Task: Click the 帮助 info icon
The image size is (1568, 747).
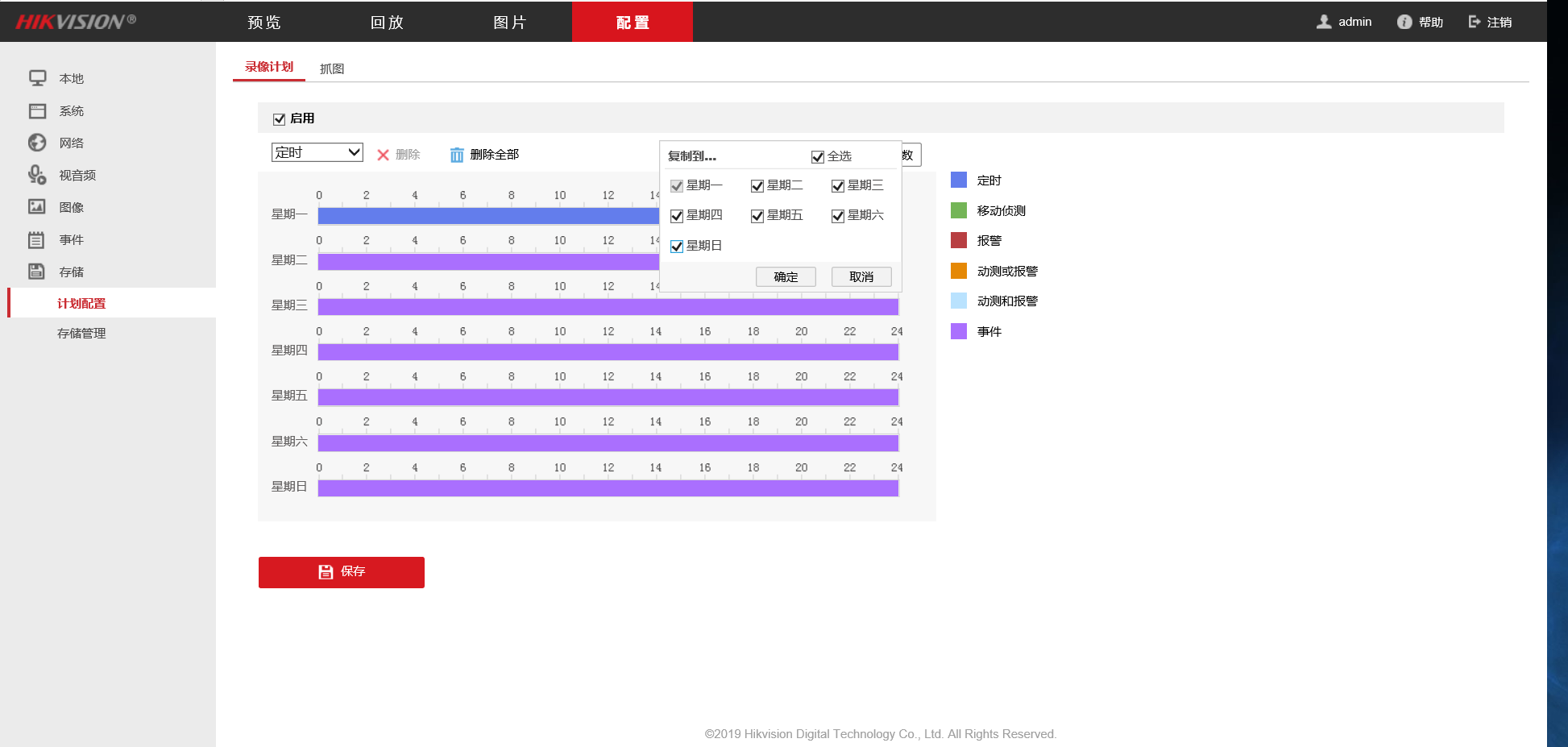Action: click(1404, 22)
